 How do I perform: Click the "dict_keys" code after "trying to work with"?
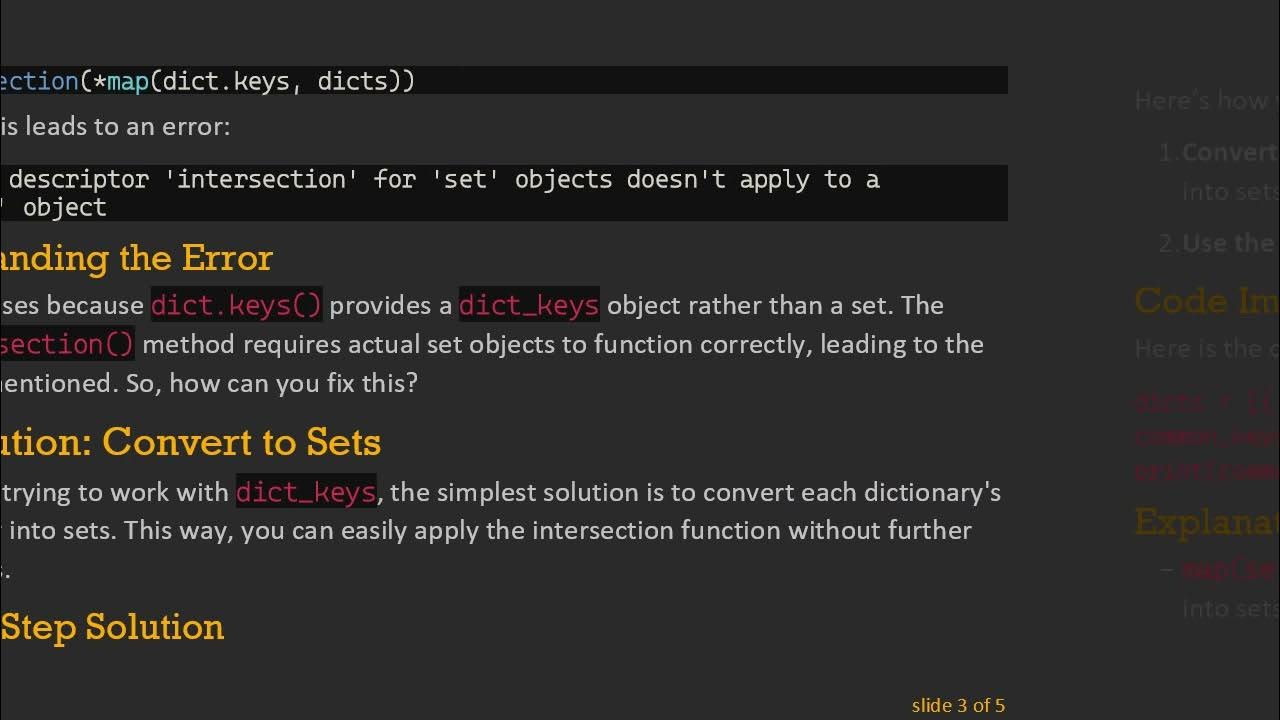point(306,492)
